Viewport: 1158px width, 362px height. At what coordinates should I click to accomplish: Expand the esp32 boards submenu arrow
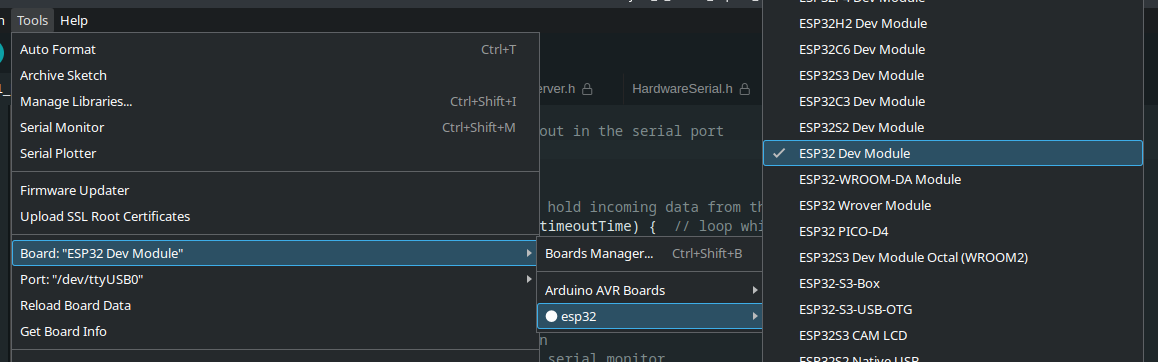754,316
